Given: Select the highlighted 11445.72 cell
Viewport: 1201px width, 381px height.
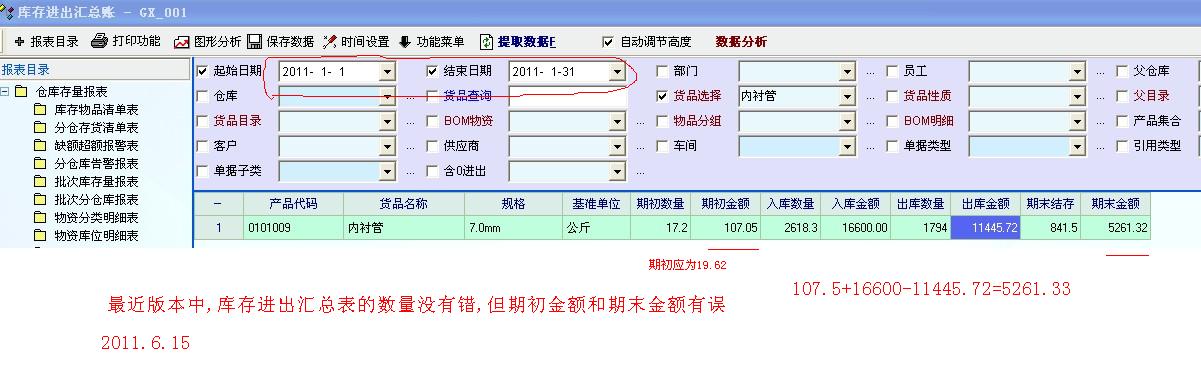Looking at the screenshot, I should coord(984,228).
